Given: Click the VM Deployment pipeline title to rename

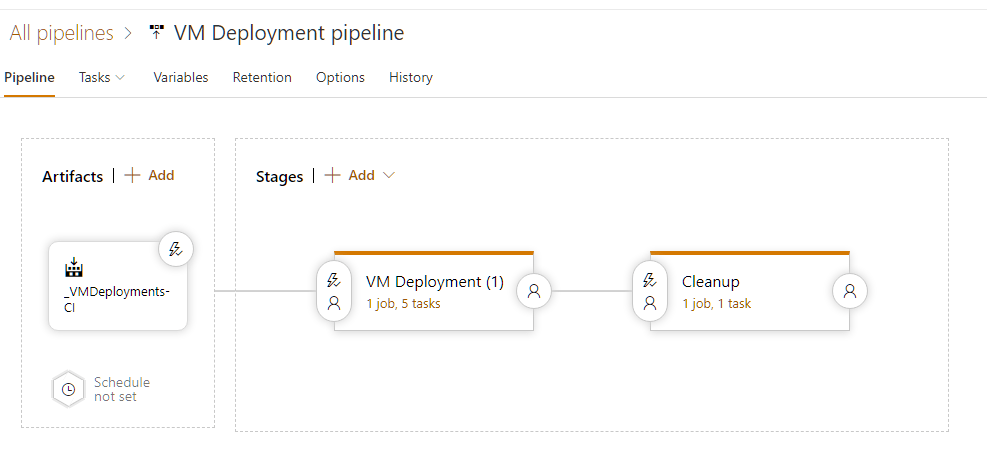Looking at the screenshot, I should point(289,33).
